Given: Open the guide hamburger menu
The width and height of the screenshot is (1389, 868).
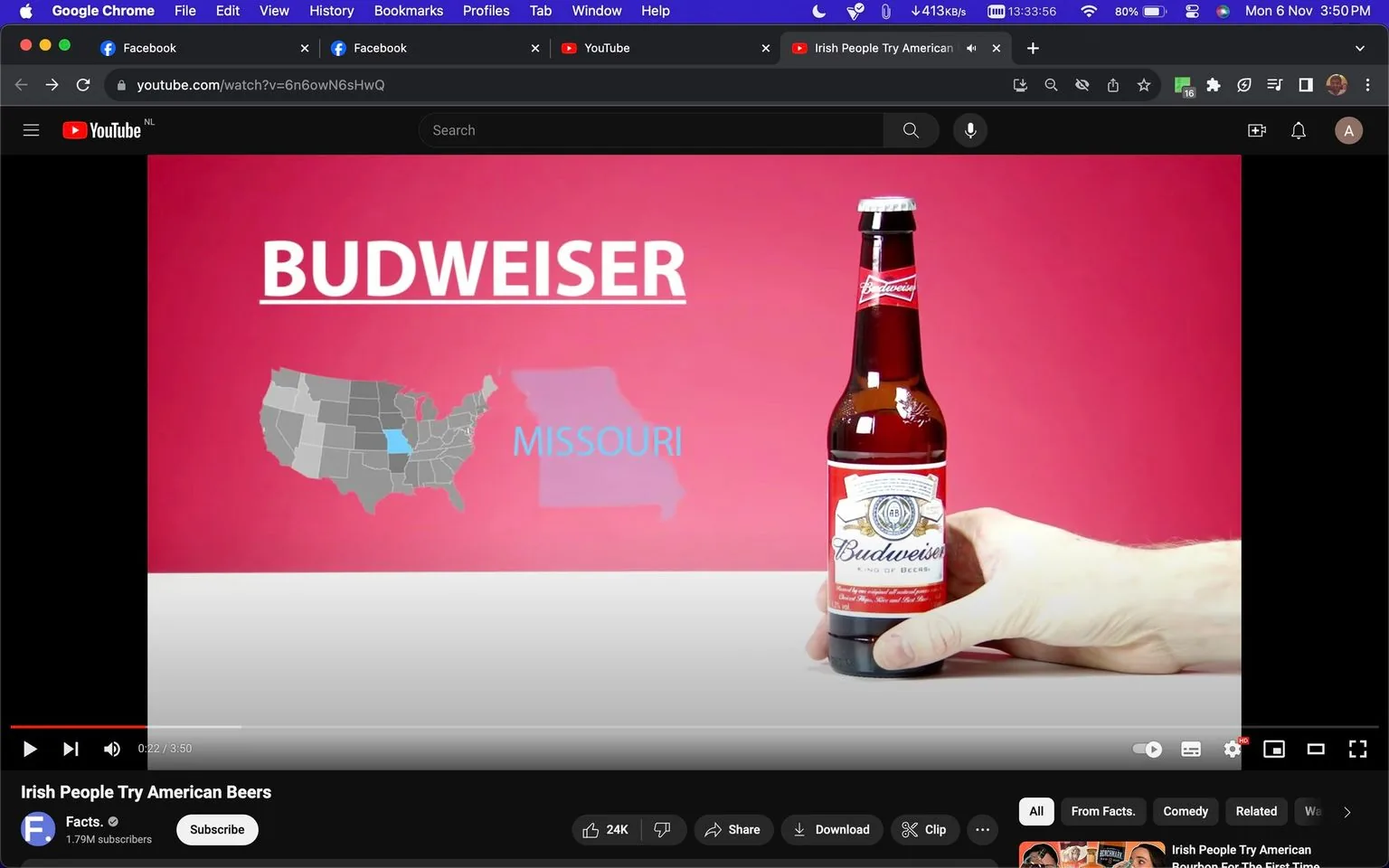Looking at the screenshot, I should point(31,129).
